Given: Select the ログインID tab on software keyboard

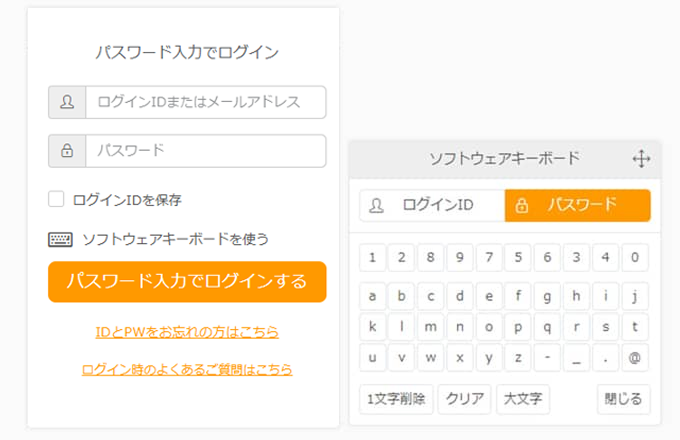Looking at the screenshot, I should tap(432, 205).
